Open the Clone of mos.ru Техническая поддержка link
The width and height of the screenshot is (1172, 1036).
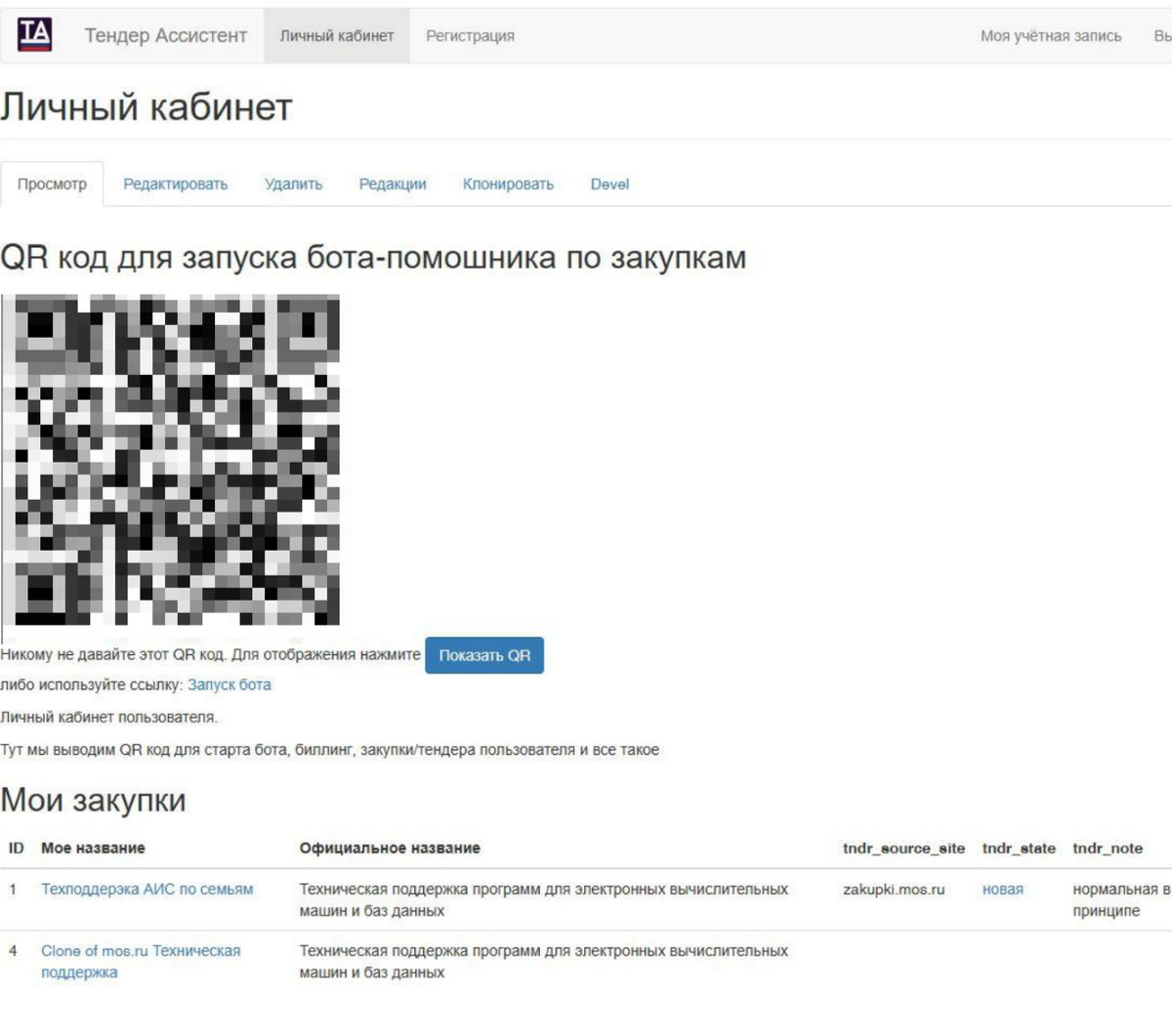coord(141,962)
